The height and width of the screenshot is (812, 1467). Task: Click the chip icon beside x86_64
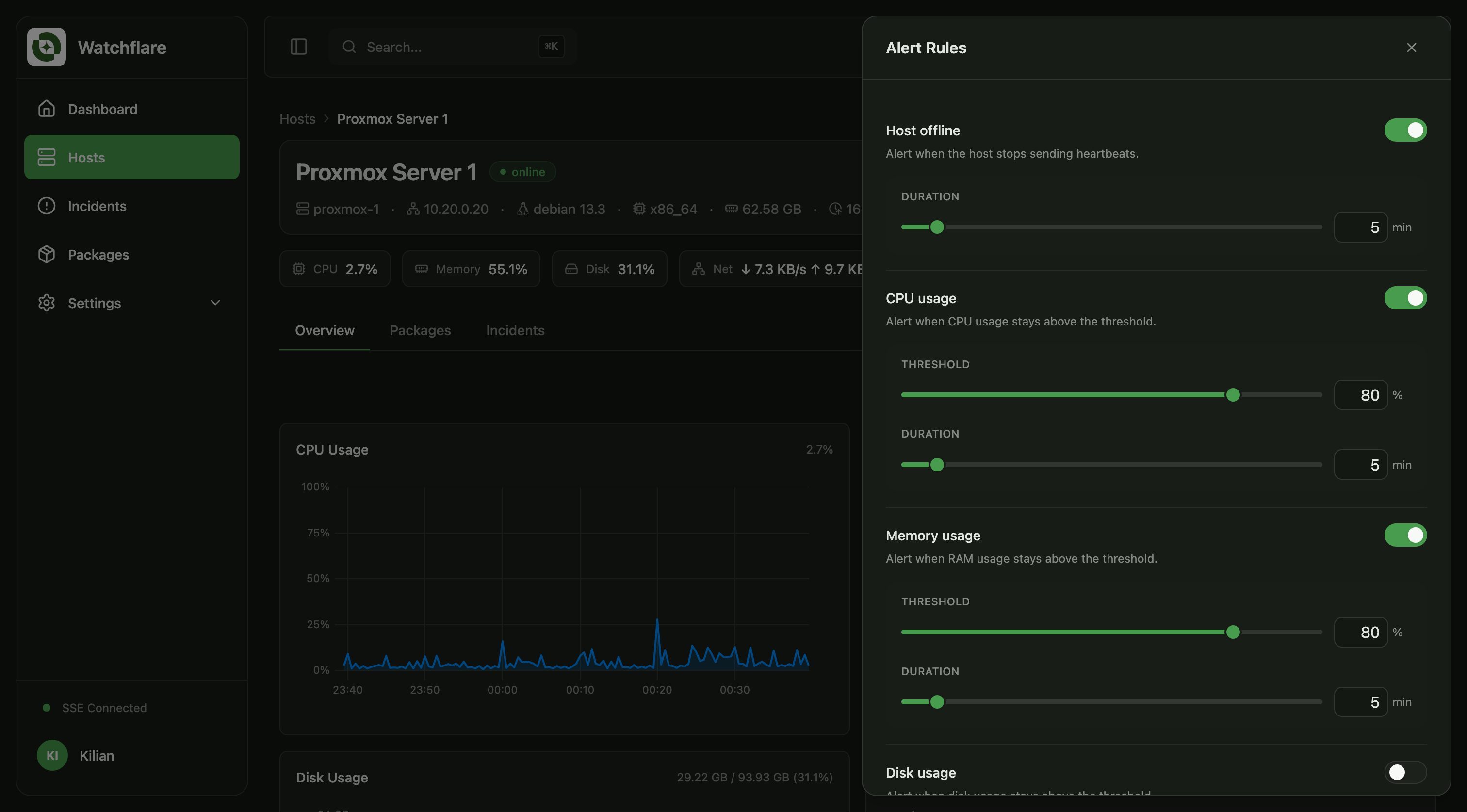click(639, 209)
